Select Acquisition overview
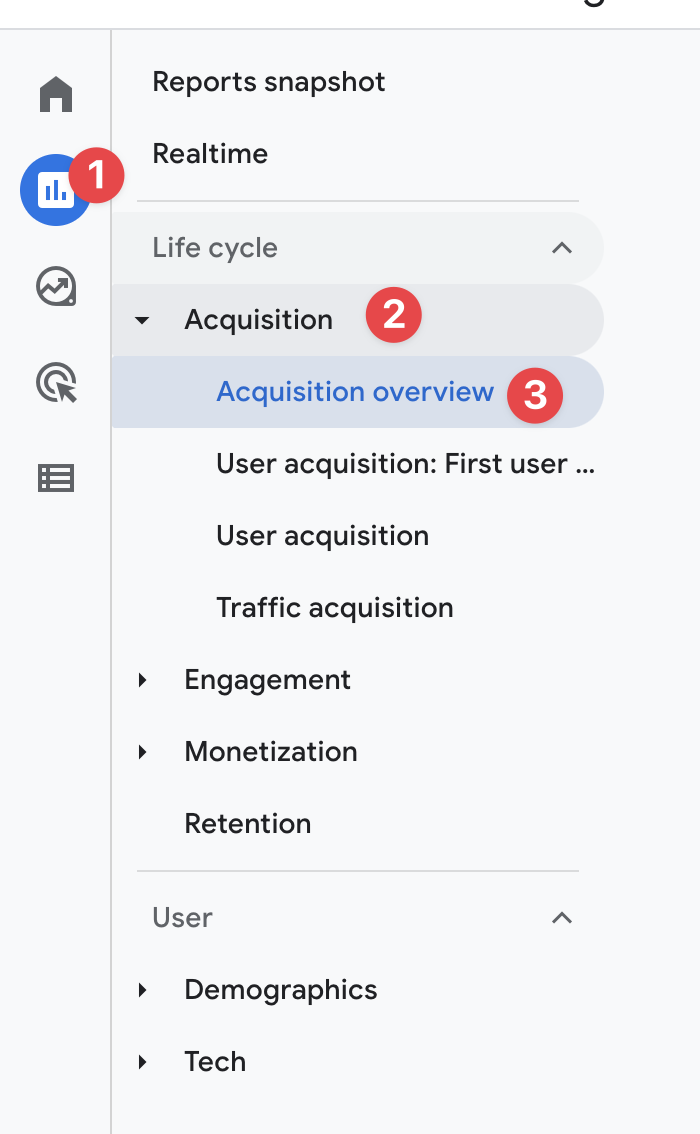The height and width of the screenshot is (1134, 700). (x=357, y=392)
